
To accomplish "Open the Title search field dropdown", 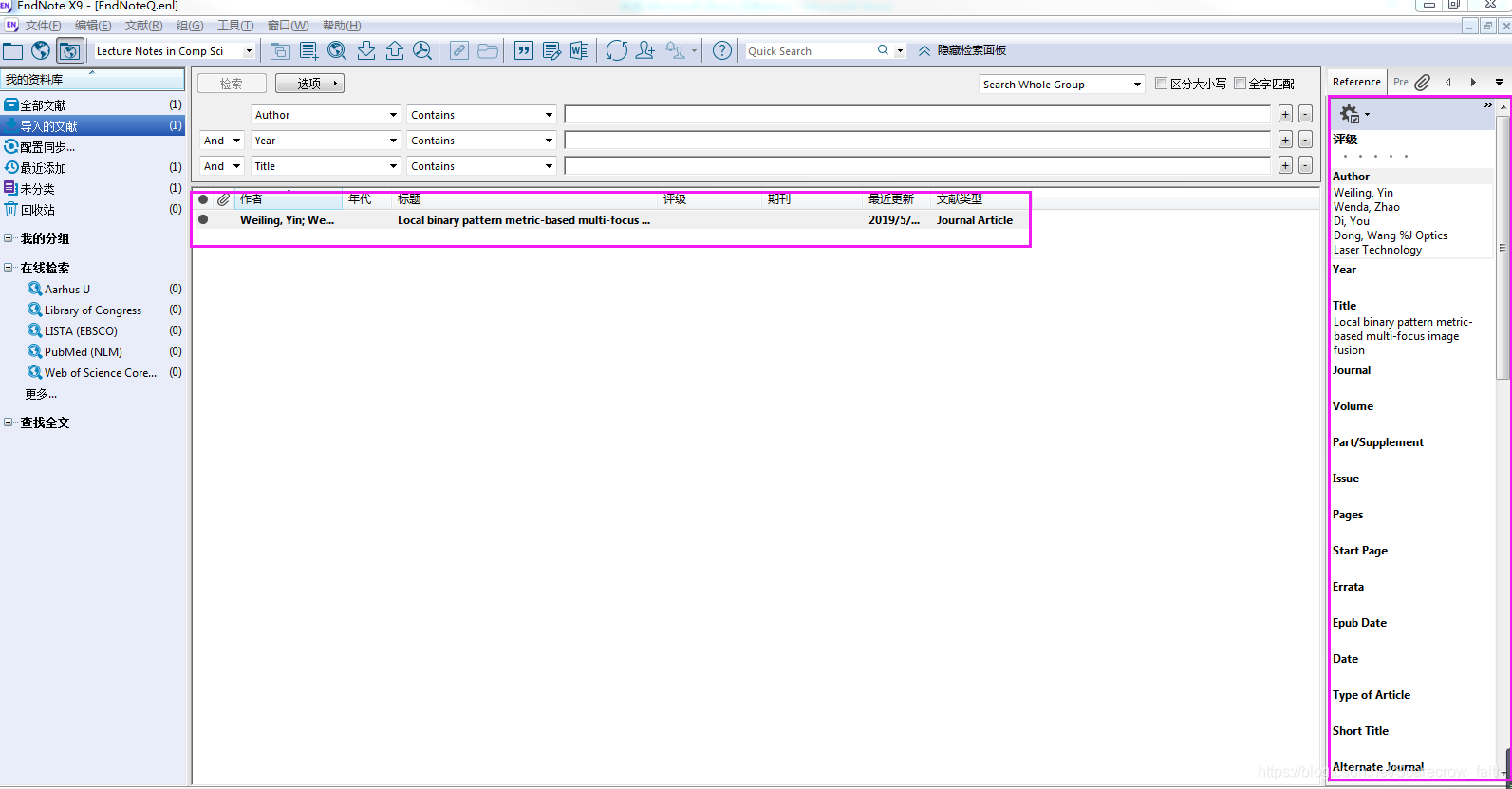I will (x=393, y=166).
